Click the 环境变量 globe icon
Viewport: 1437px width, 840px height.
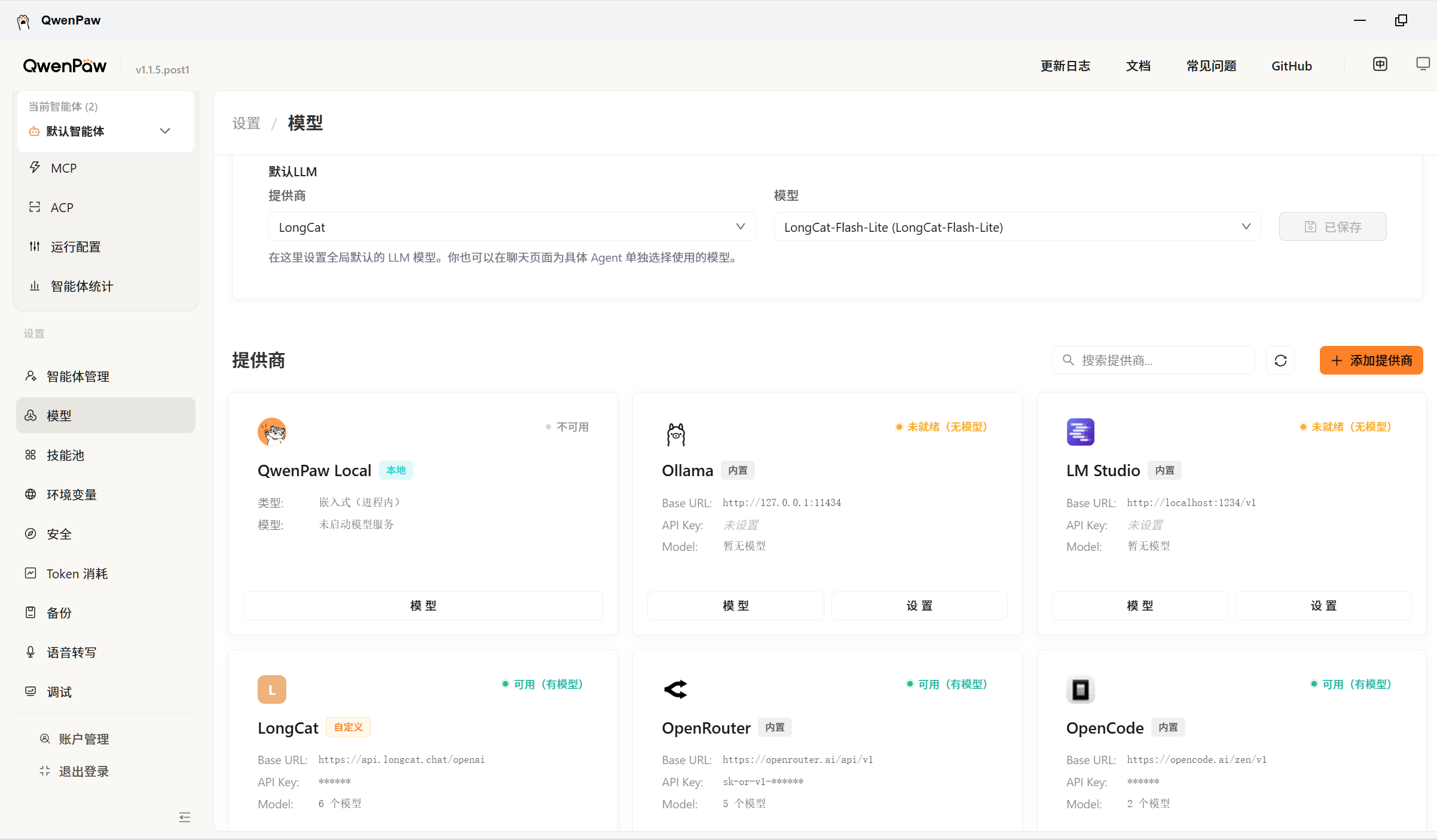[x=30, y=494]
